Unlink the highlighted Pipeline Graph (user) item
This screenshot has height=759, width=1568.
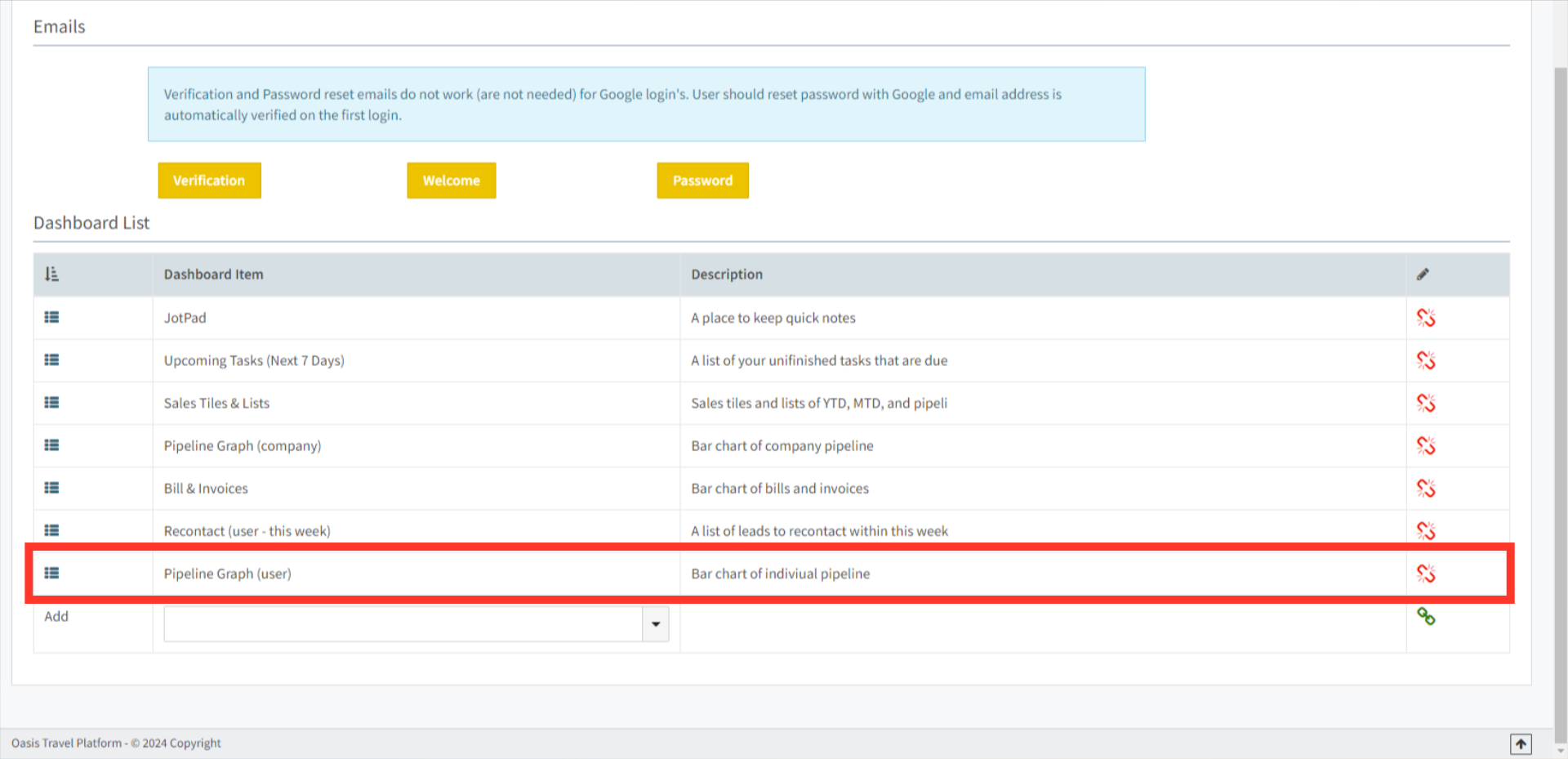1427,573
